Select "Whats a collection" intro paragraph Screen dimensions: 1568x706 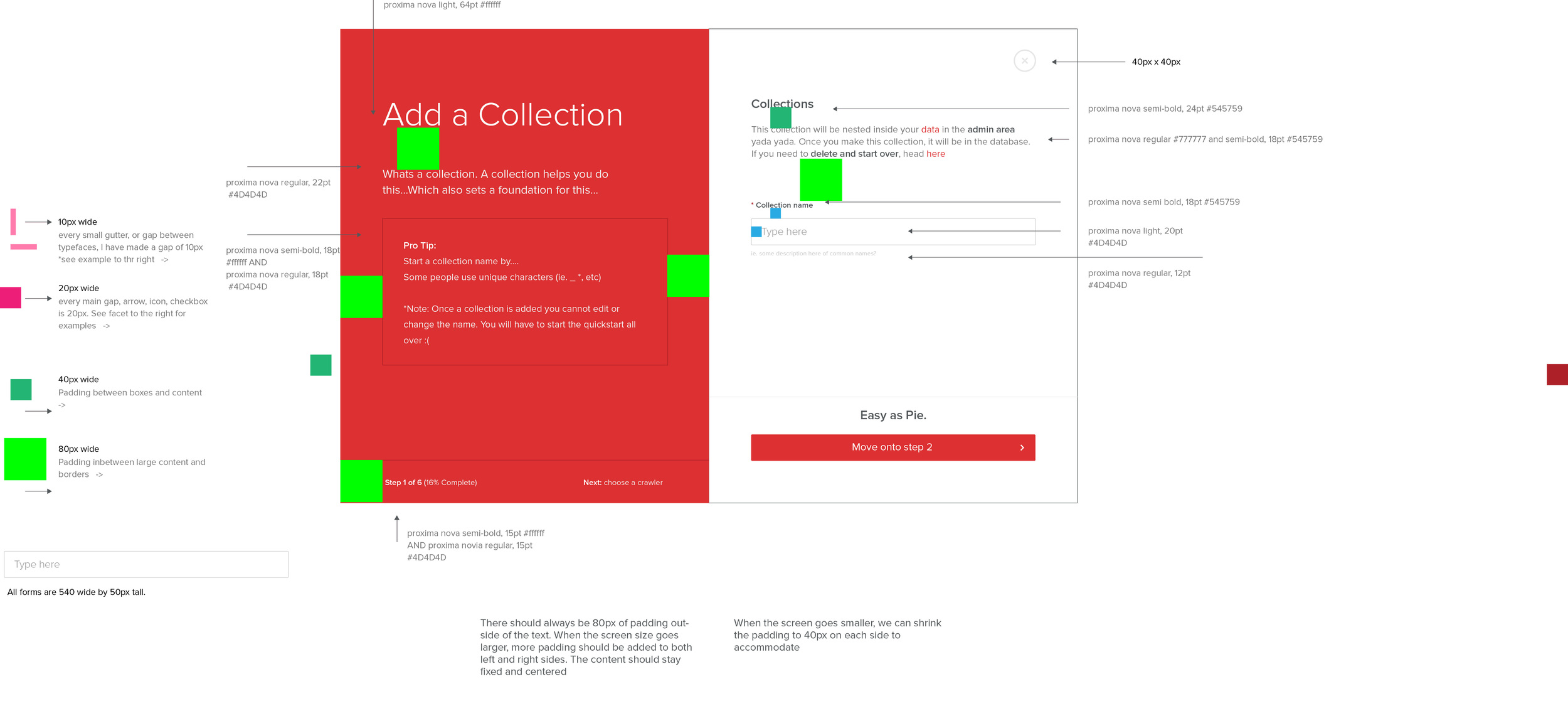495,182
